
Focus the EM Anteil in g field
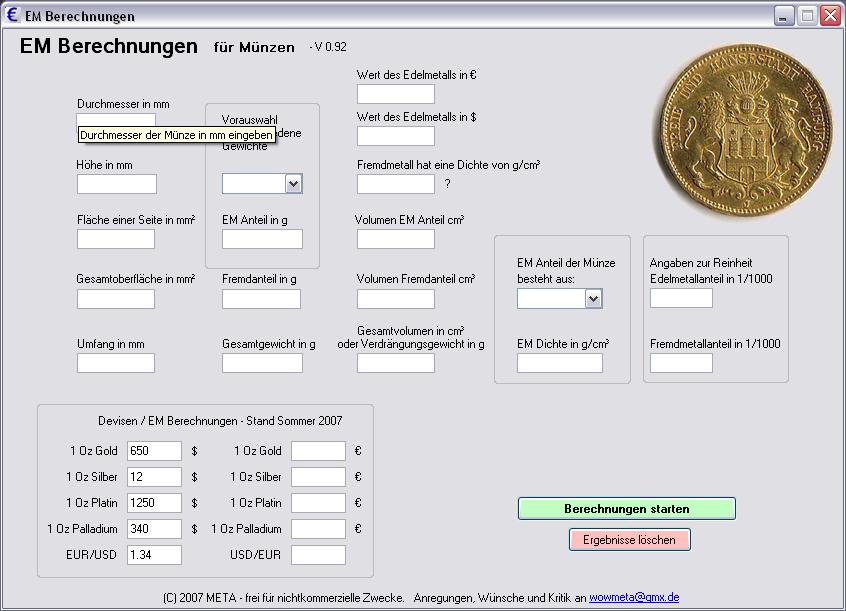(x=262, y=239)
